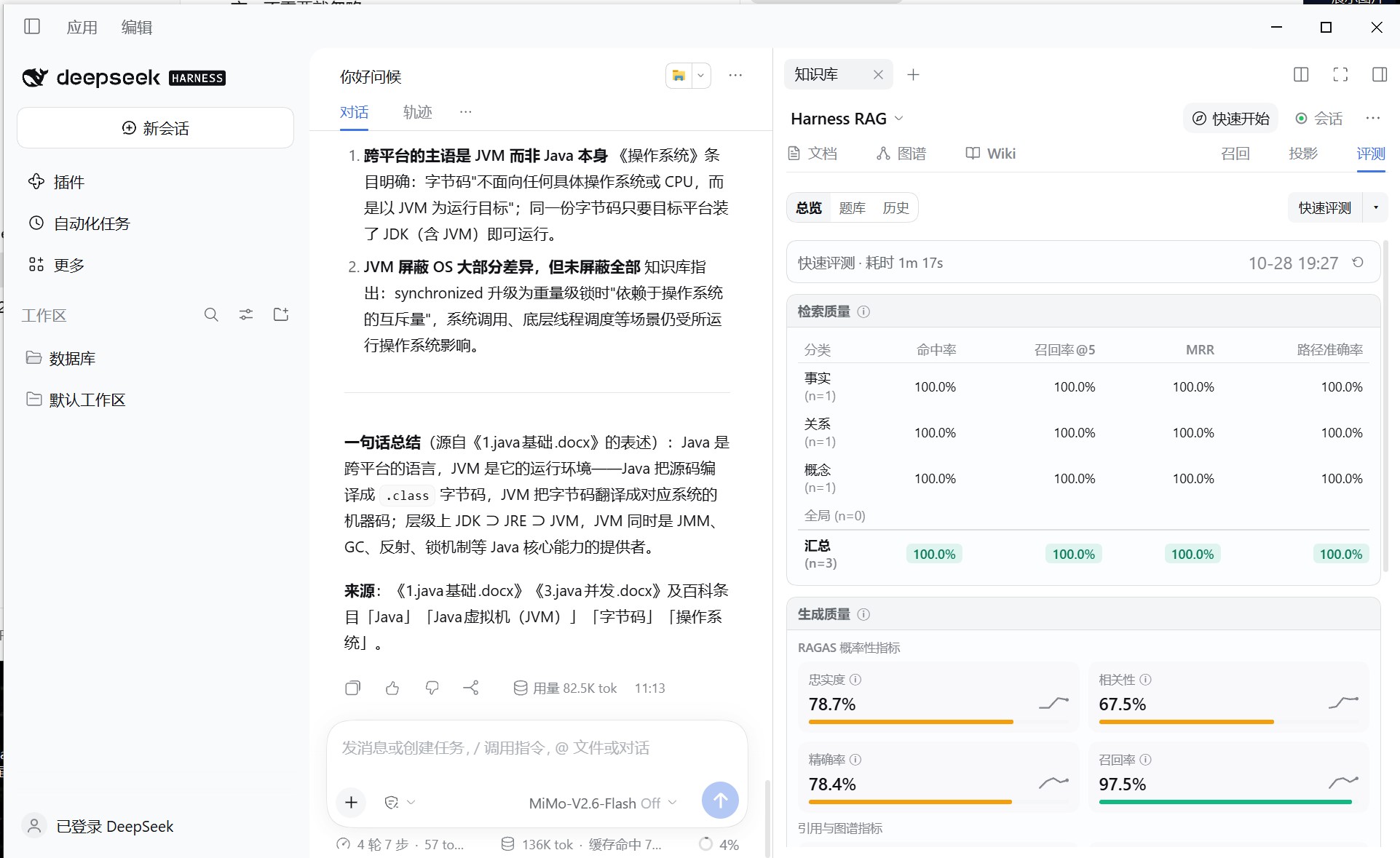The height and width of the screenshot is (858, 1400).
Task: Open 自动化任务 in the sidebar
Action: [x=79, y=223]
